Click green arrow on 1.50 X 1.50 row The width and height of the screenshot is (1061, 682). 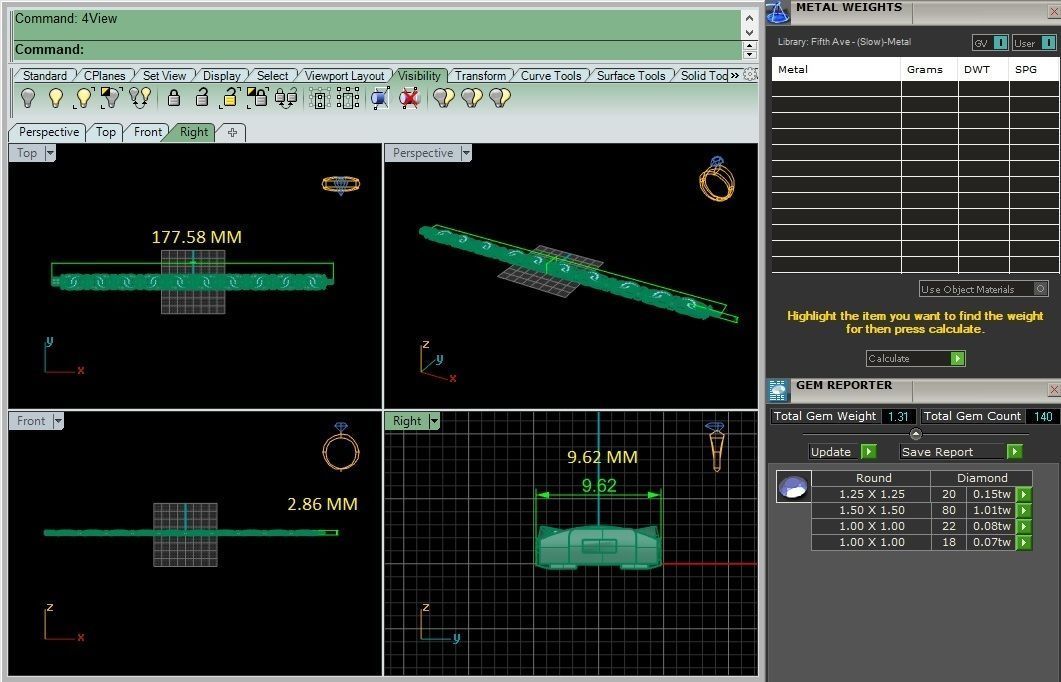(x=1024, y=511)
